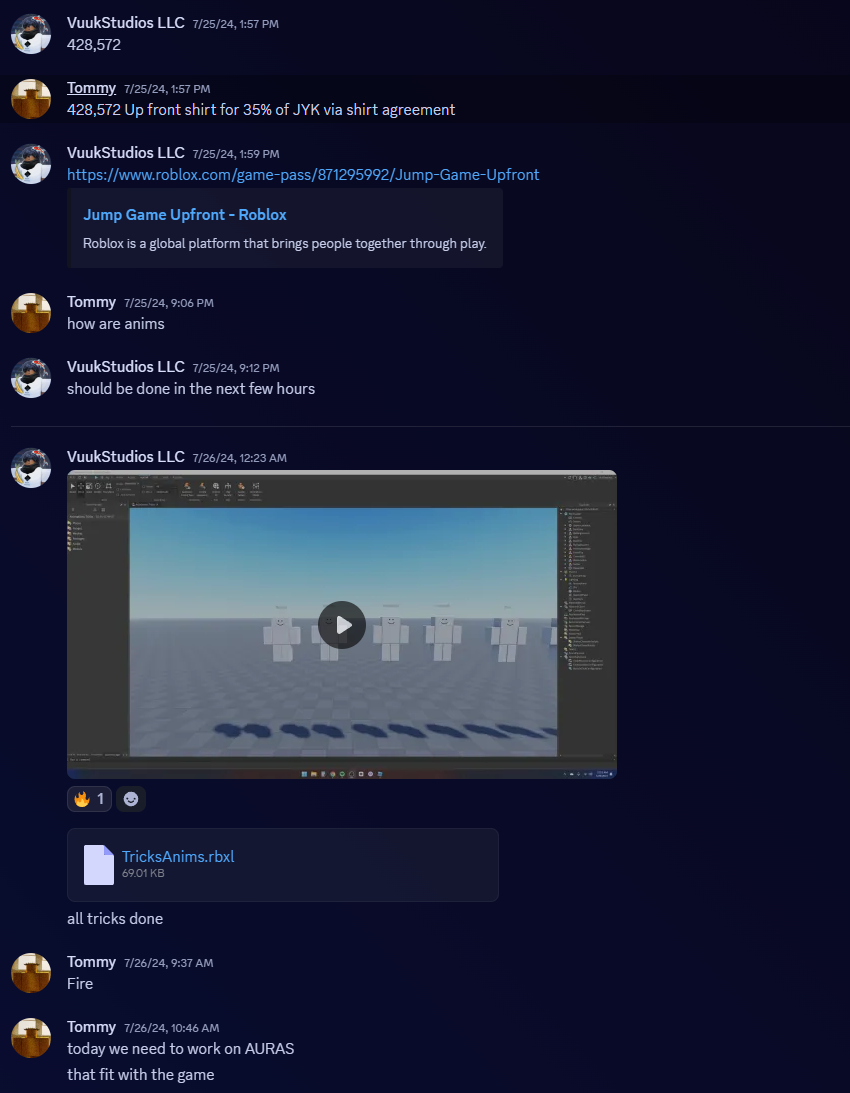Select the 'how are anims' message
This screenshot has width=850, height=1093.
point(116,323)
